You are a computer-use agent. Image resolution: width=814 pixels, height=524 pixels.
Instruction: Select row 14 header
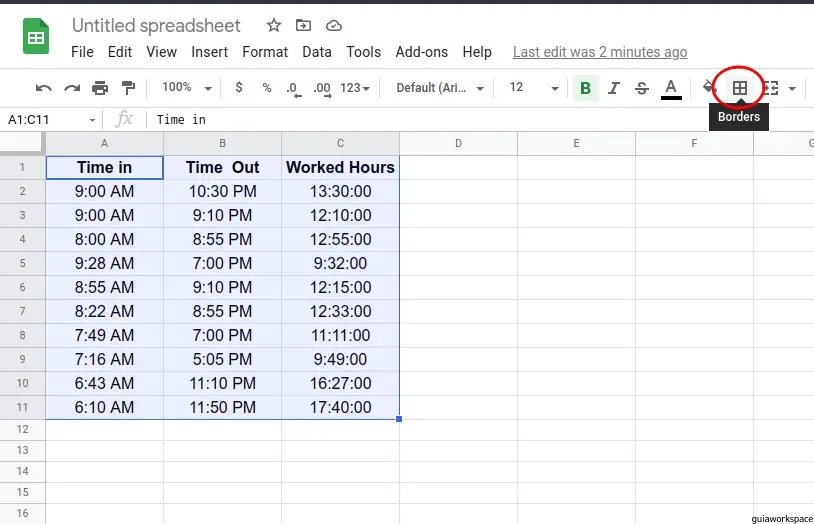coord(22,472)
